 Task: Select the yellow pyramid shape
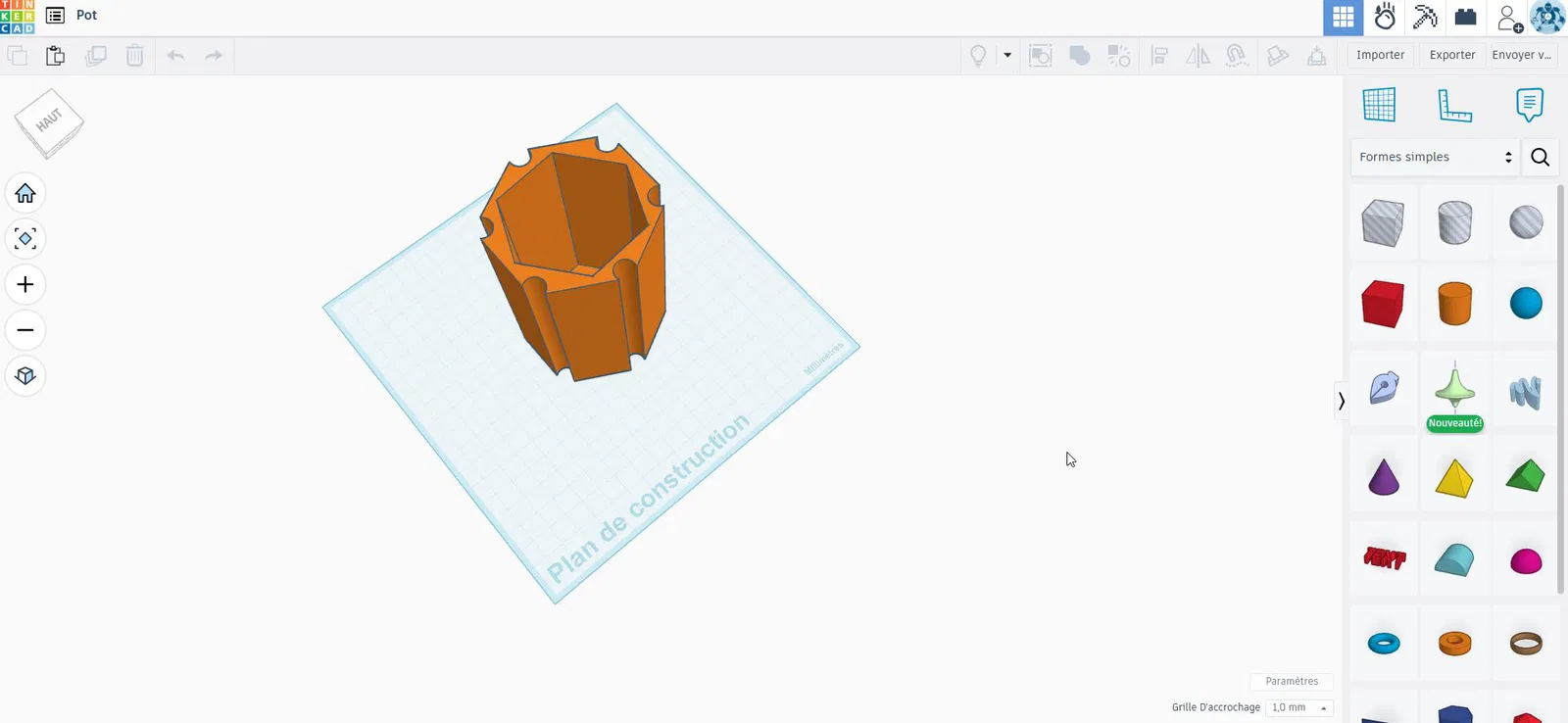[x=1455, y=477]
